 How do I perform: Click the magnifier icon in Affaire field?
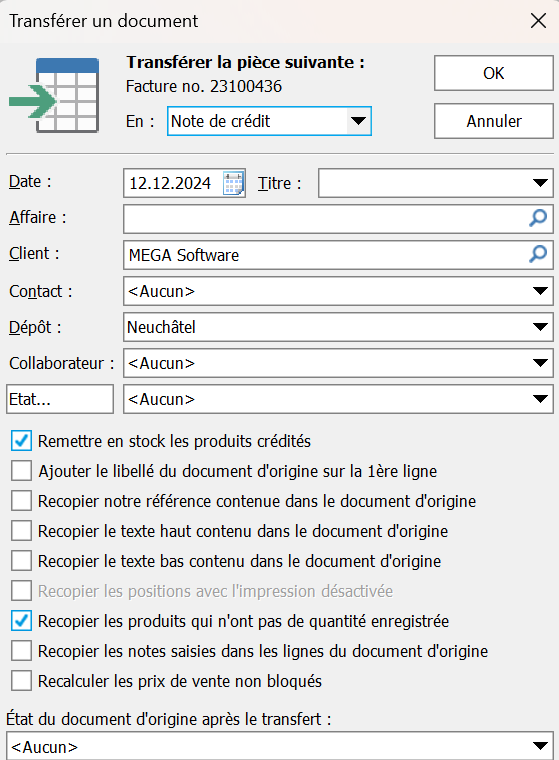538,218
